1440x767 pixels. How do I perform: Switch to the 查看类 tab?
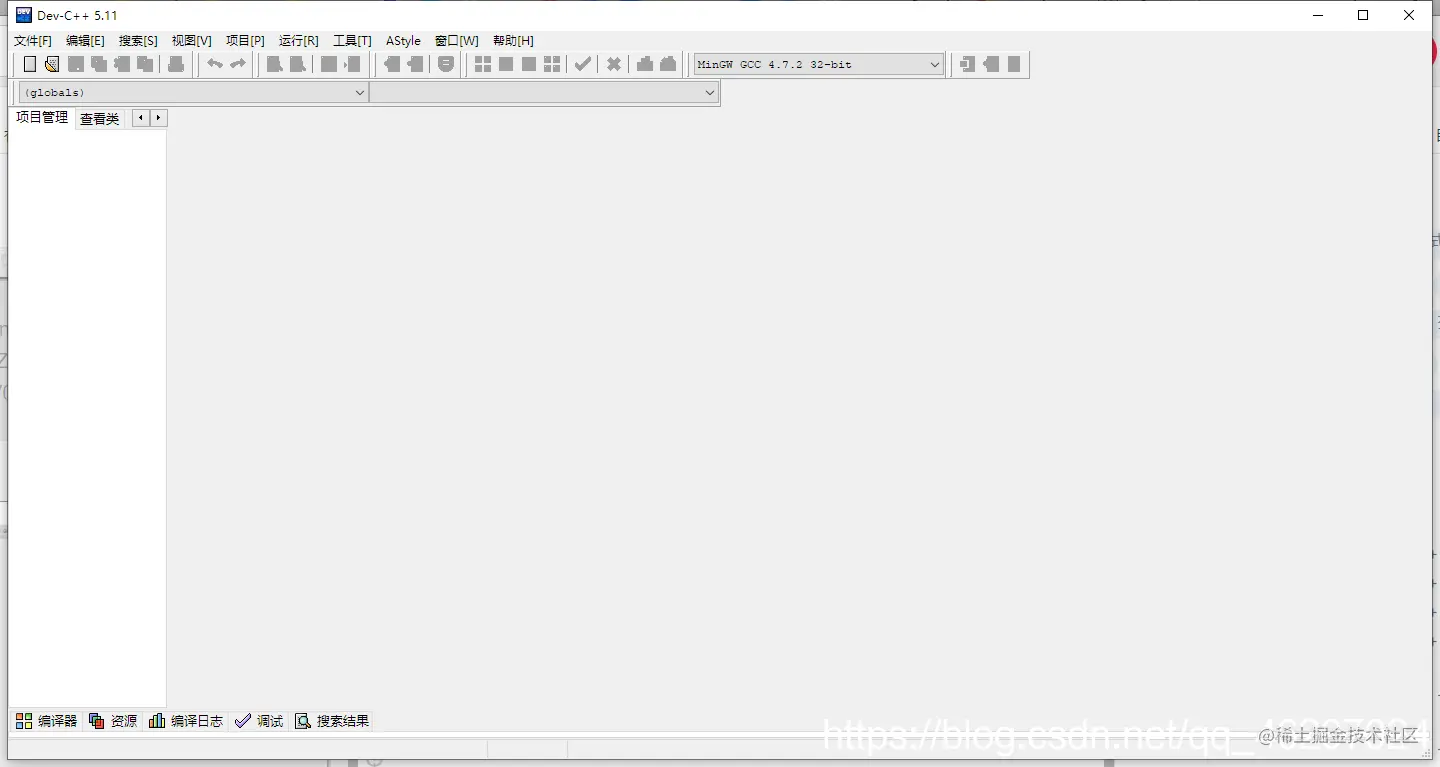coord(100,119)
